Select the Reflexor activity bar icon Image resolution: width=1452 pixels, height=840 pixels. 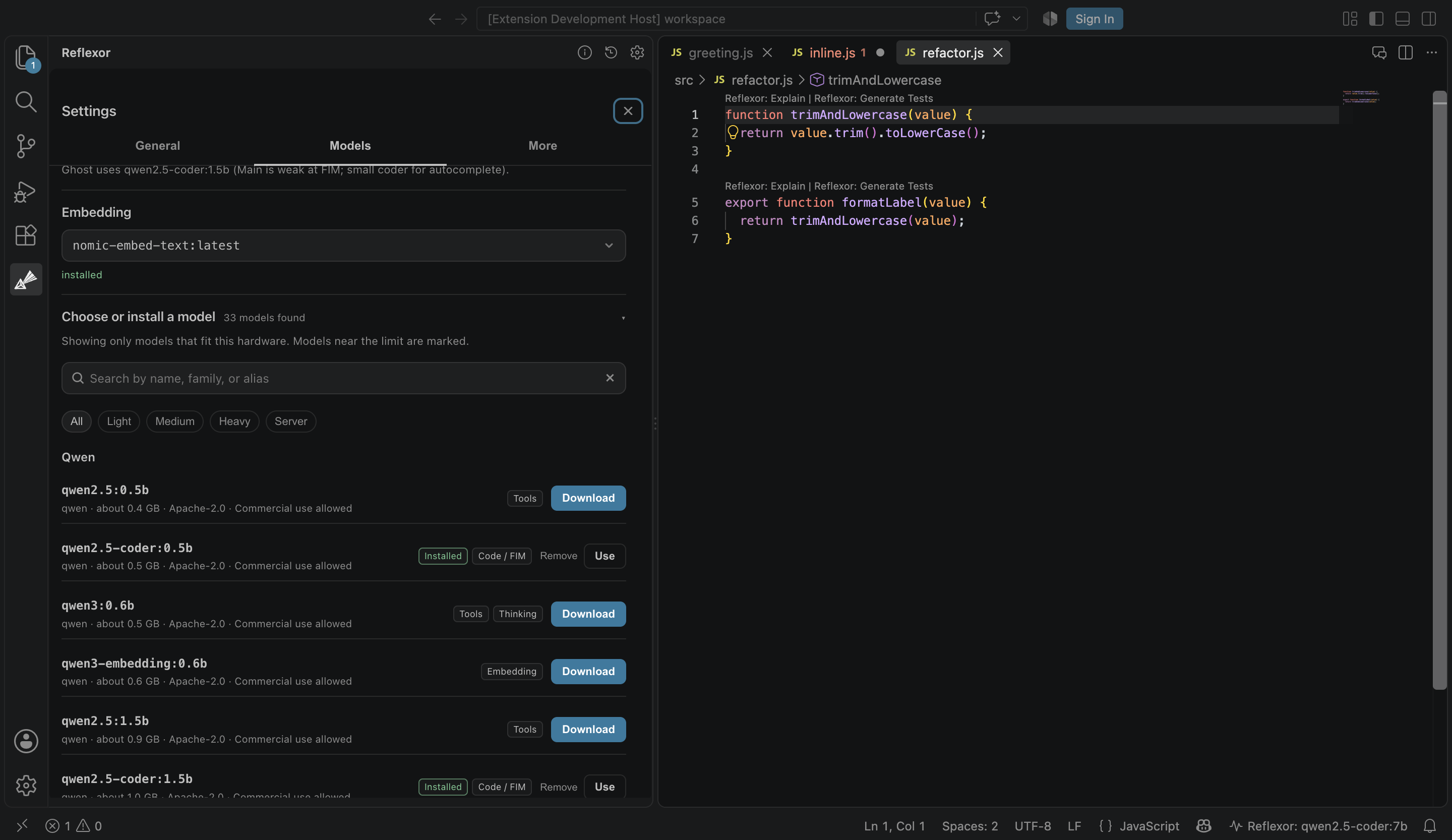[26, 279]
